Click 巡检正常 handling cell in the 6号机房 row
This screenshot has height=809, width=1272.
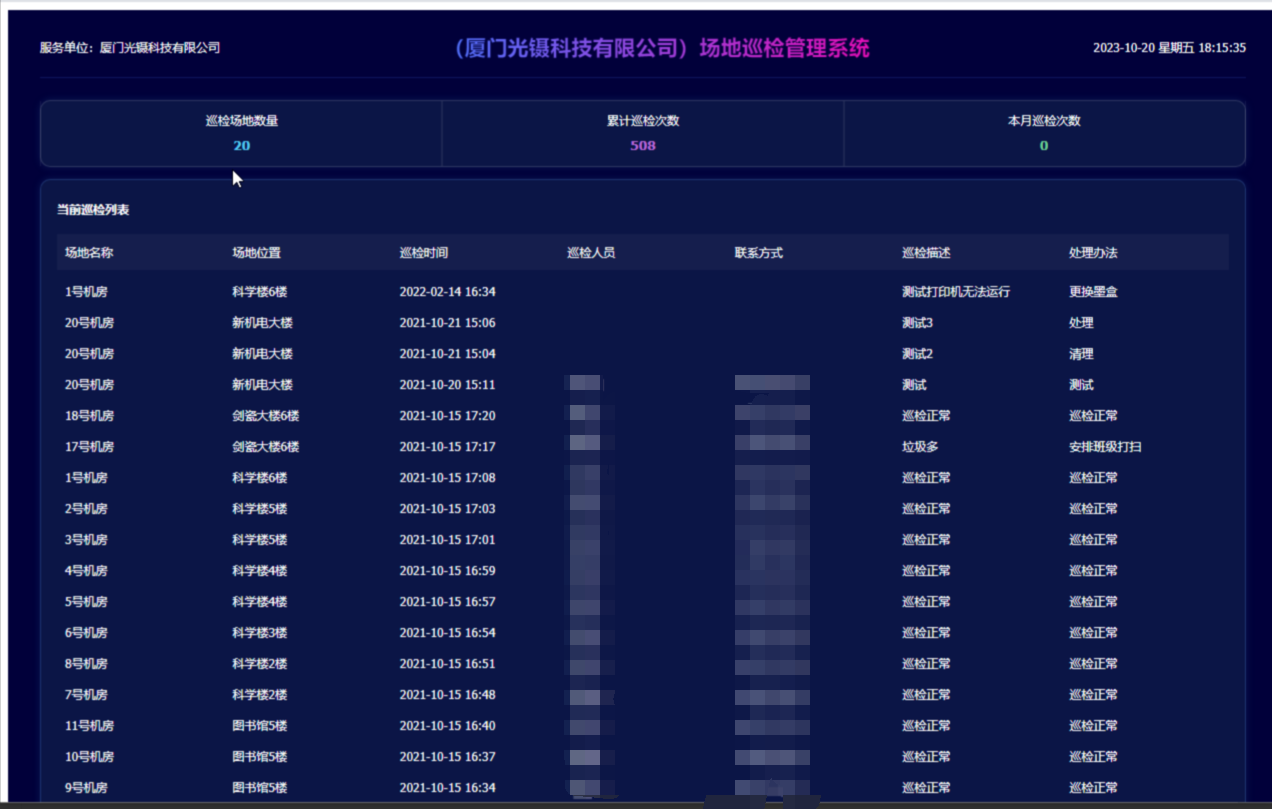click(x=1093, y=633)
